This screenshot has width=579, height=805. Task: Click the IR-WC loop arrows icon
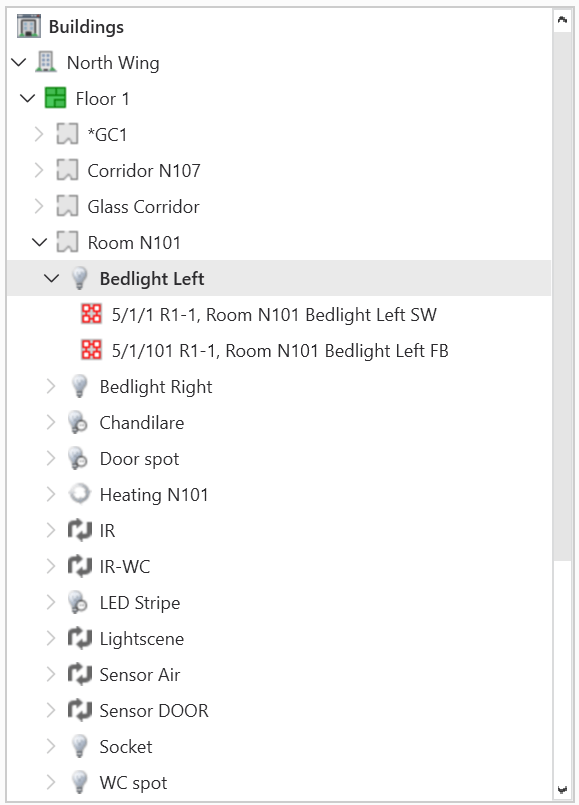(80, 566)
